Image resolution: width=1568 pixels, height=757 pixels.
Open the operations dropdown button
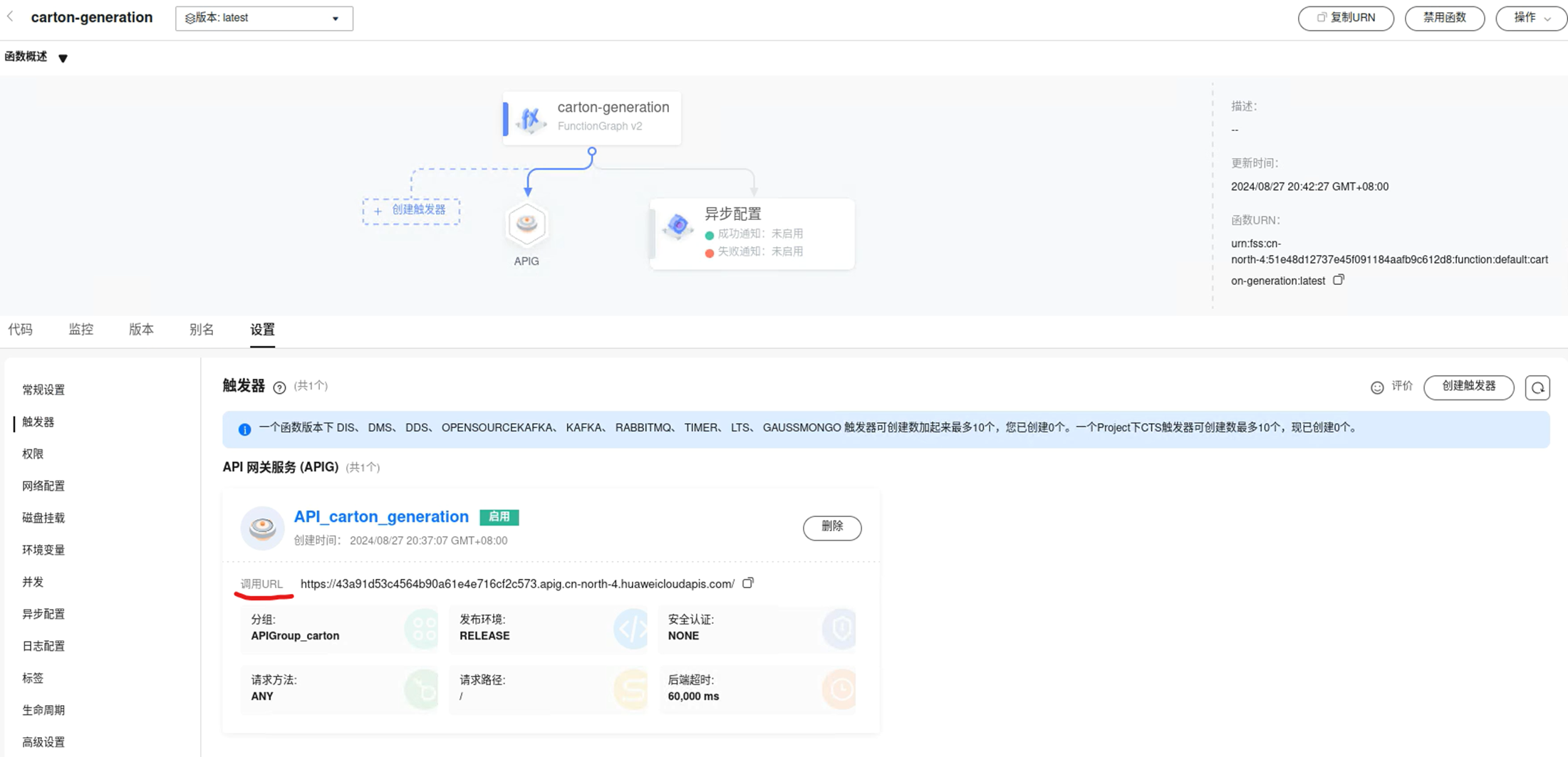(x=1531, y=18)
